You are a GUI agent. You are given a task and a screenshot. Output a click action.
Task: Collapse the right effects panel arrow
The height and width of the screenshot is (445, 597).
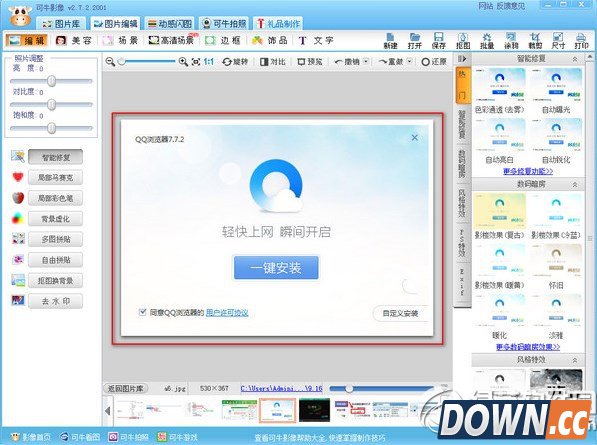point(462,59)
